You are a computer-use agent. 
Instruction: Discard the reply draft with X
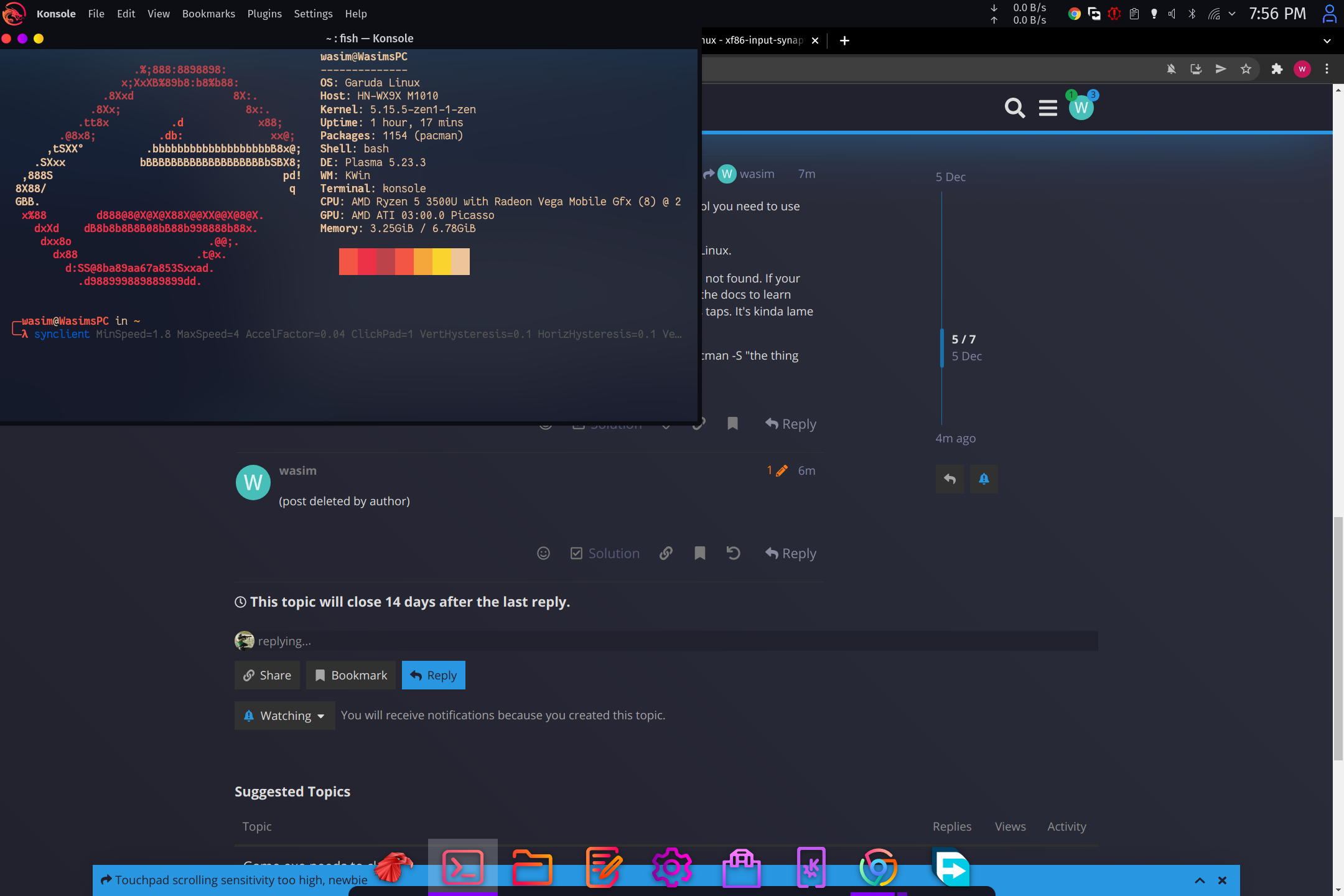coord(1222,880)
